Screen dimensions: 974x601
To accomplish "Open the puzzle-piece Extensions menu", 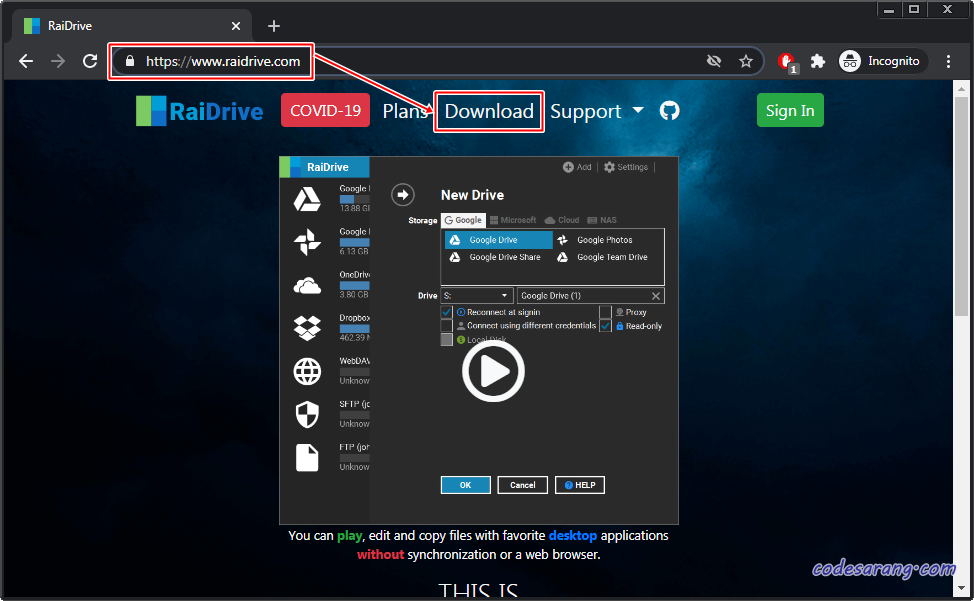I will 818,61.
